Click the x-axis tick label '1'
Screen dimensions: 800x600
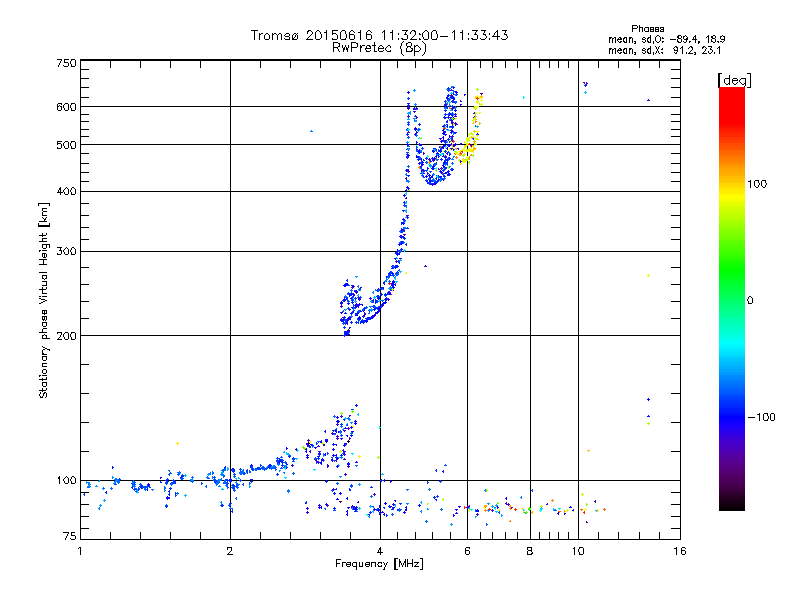coord(80,551)
